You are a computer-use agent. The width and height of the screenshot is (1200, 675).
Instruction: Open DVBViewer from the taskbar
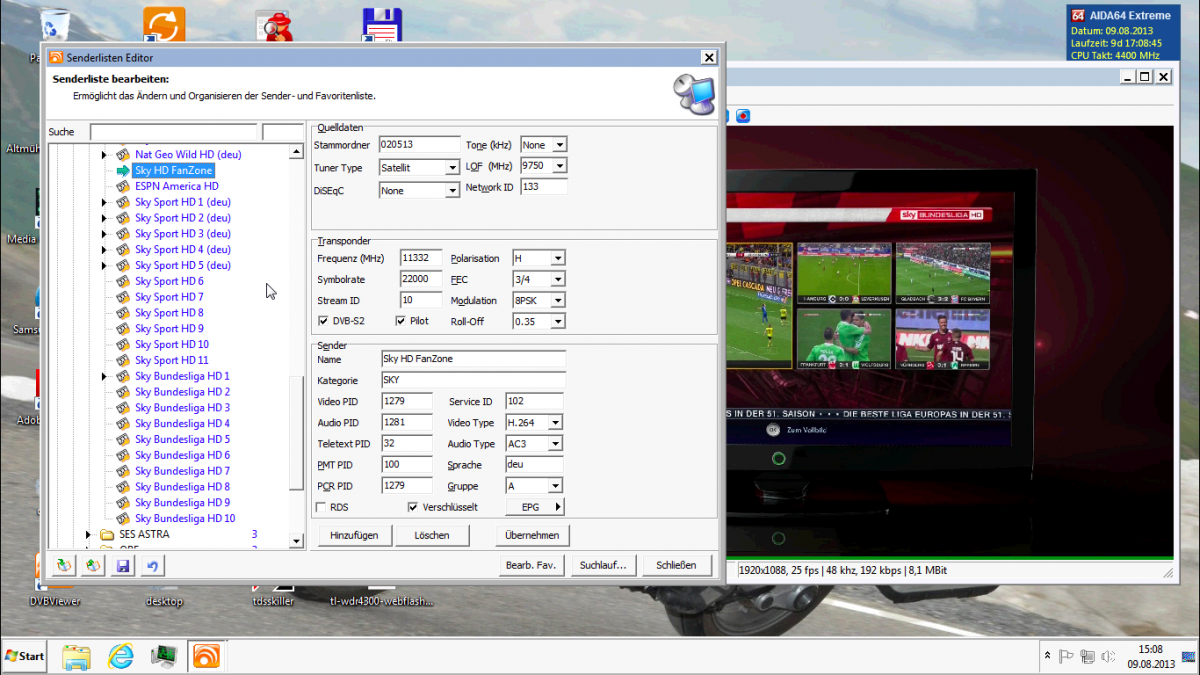click(207, 656)
